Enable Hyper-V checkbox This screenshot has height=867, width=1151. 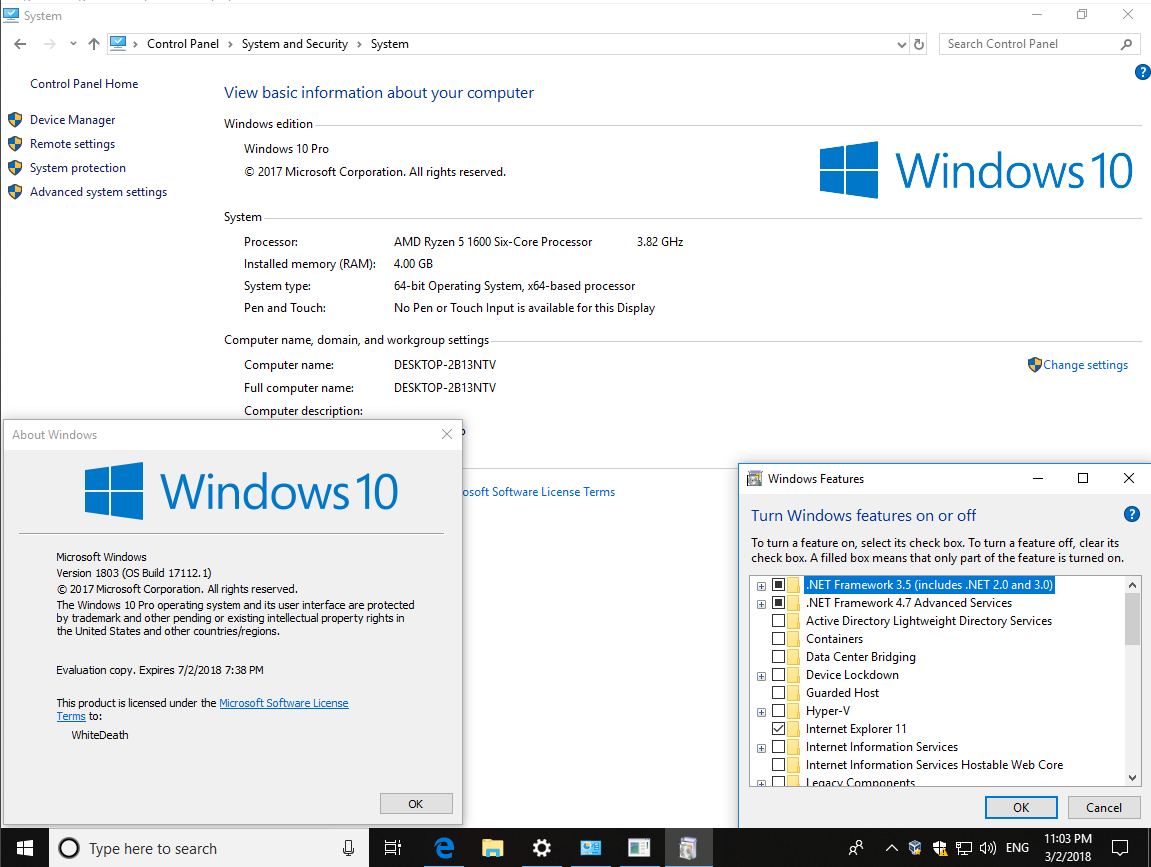pos(778,711)
